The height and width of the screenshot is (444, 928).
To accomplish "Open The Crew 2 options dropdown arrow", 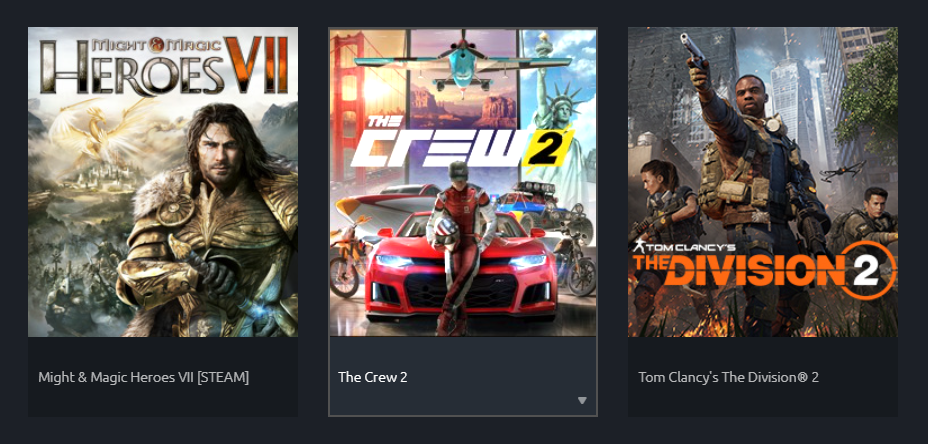I will coord(582,400).
